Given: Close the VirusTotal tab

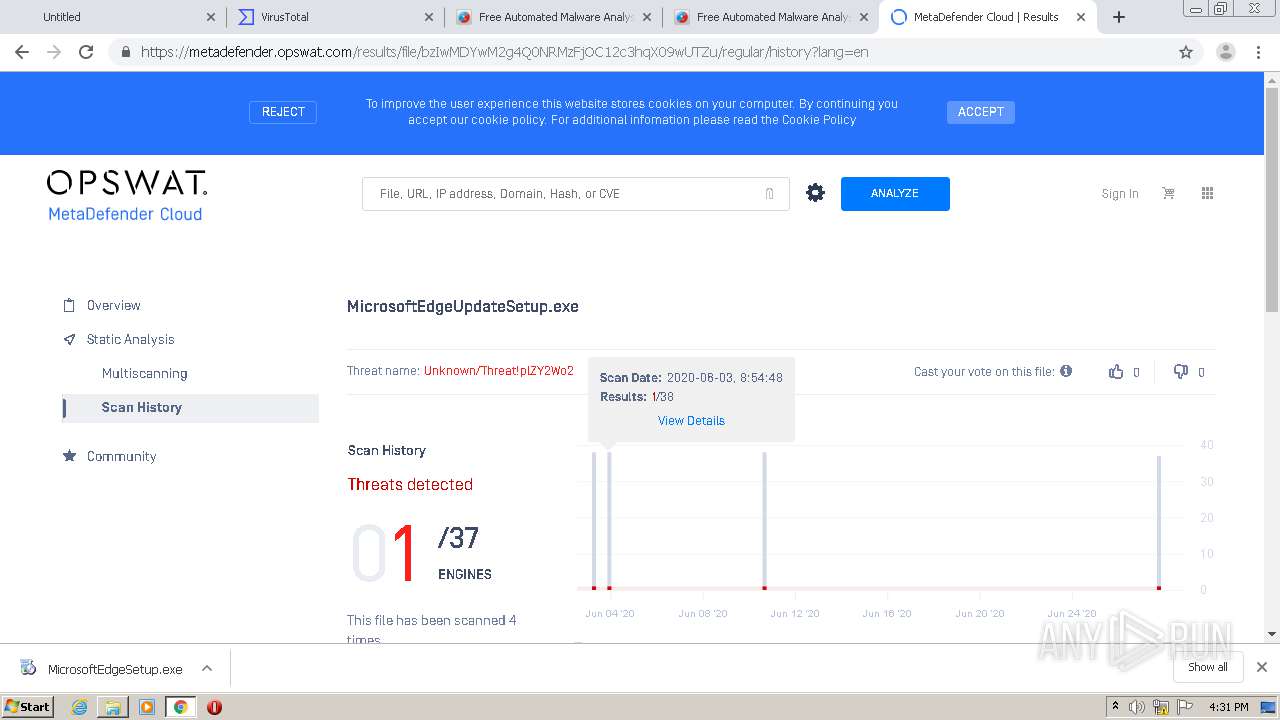Looking at the screenshot, I should point(428,17).
